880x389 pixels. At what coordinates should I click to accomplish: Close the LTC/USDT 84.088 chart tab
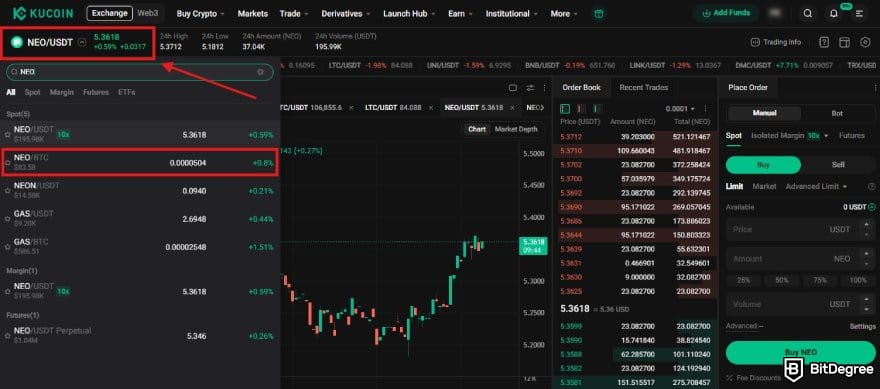pyautogui.click(x=430, y=107)
